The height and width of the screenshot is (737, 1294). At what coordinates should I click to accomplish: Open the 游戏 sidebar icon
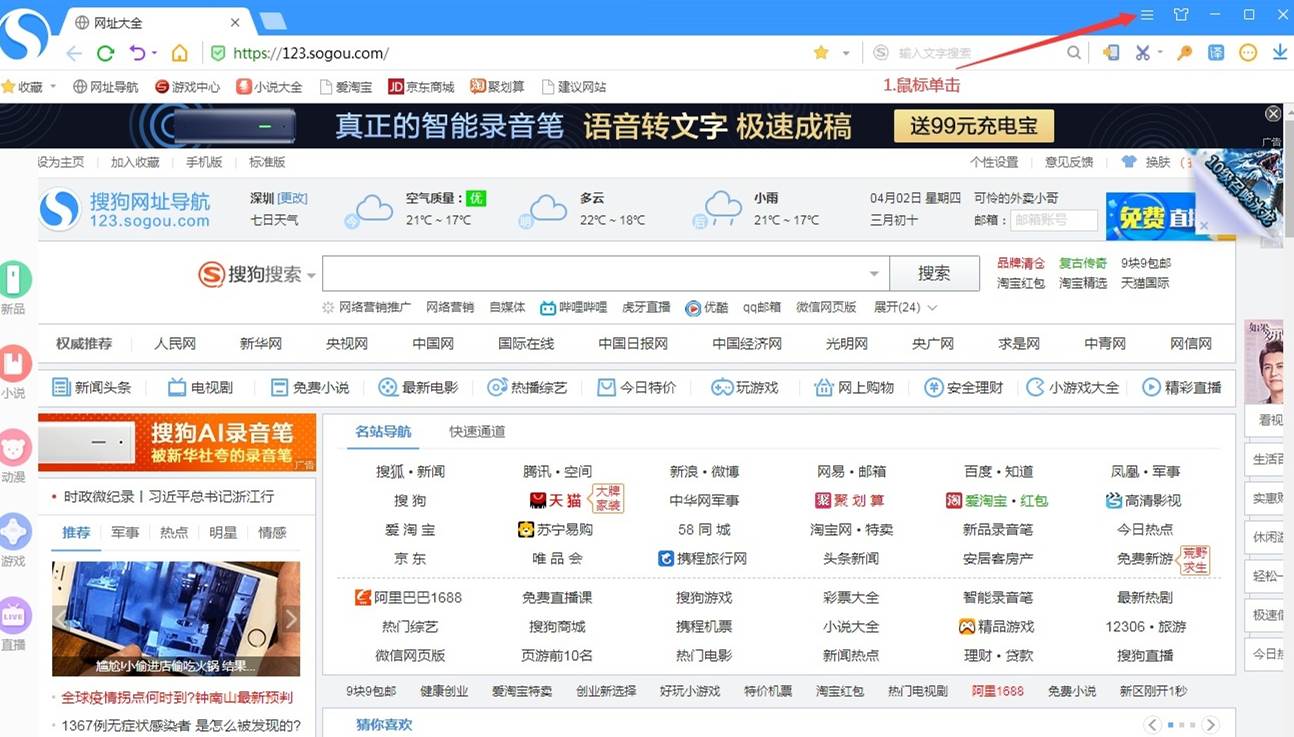(14, 531)
